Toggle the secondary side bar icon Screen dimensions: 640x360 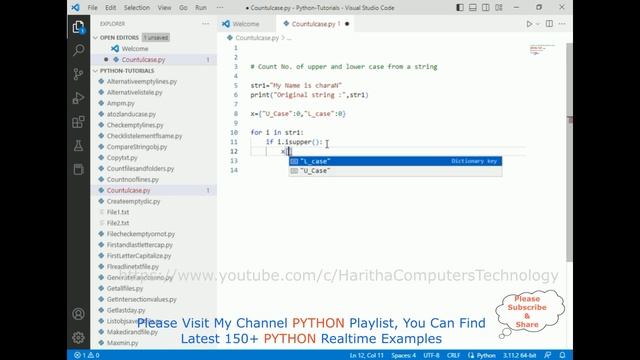(486, 7)
